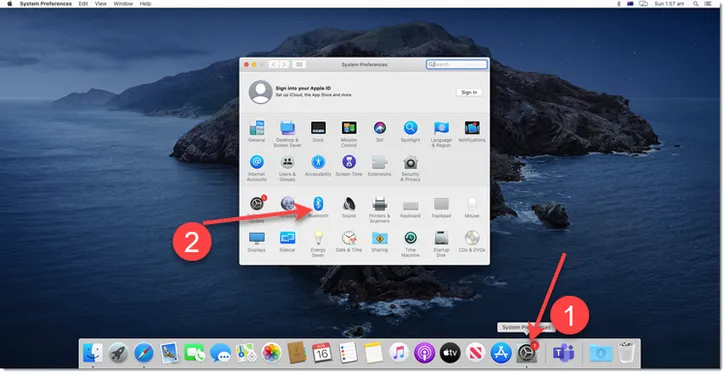Open Finder from the Dock
Image resolution: width=726 pixels, height=375 pixels.
[x=93, y=353]
